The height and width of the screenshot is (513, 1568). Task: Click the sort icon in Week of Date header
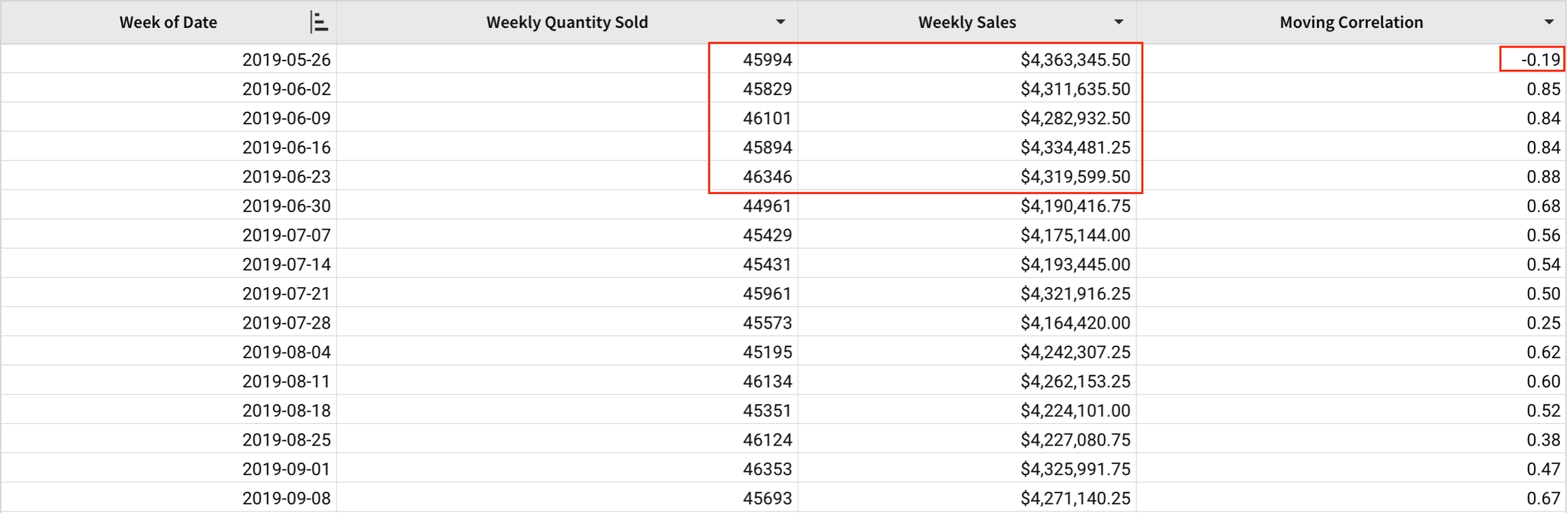tap(318, 22)
